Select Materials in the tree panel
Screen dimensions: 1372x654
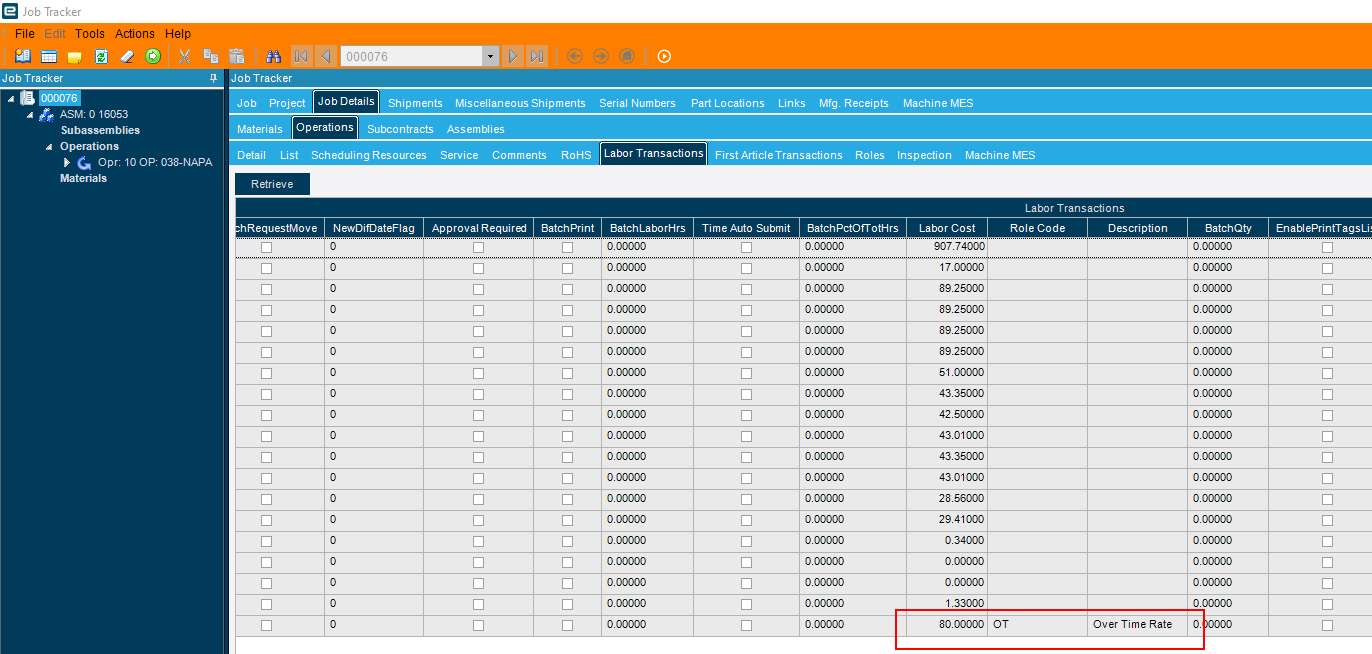[83, 178]
